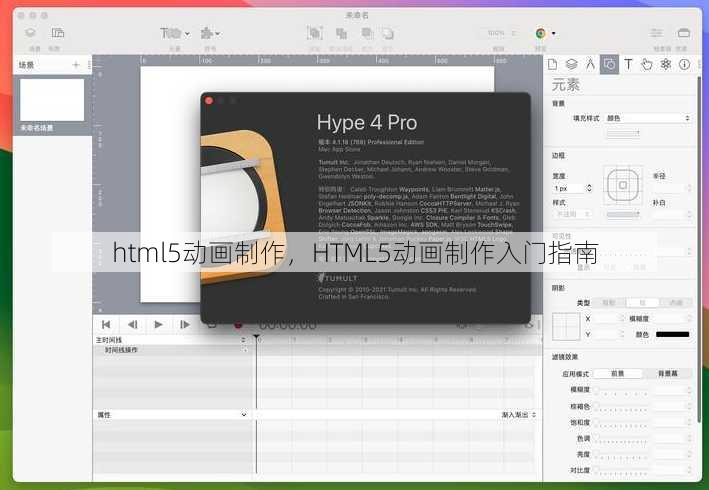Click the Bring to Front toolbar icon
Viewport: 709px width, 490px height.
[x=367, y=33]
